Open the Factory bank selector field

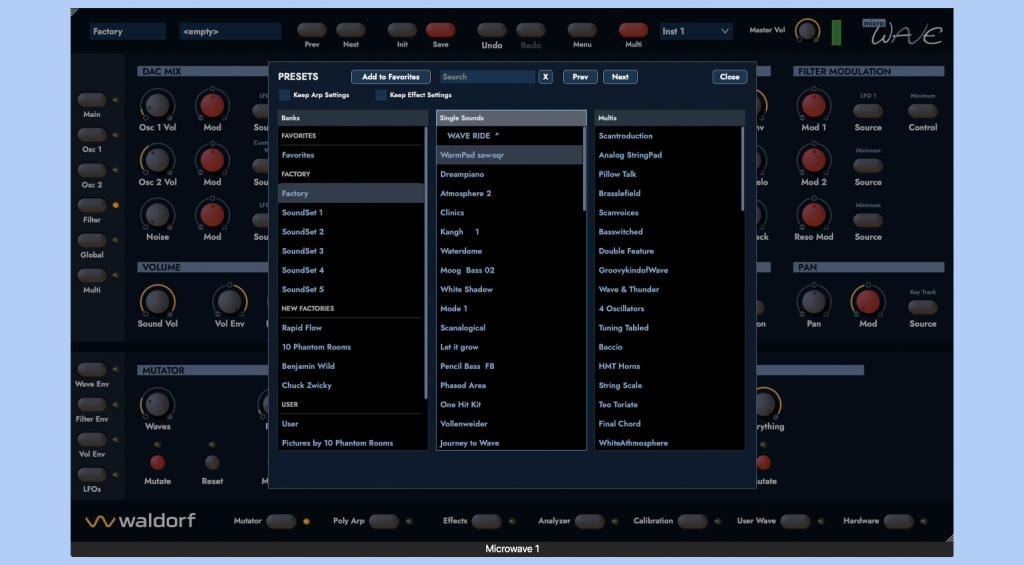pyautogui.click(x=127, y=31)
